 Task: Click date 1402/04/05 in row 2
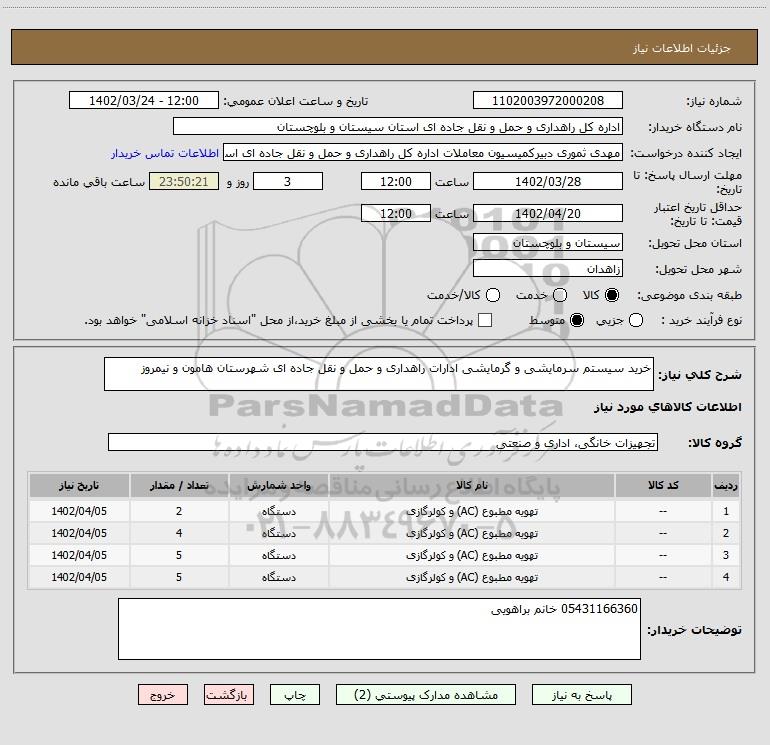(79, 533)
